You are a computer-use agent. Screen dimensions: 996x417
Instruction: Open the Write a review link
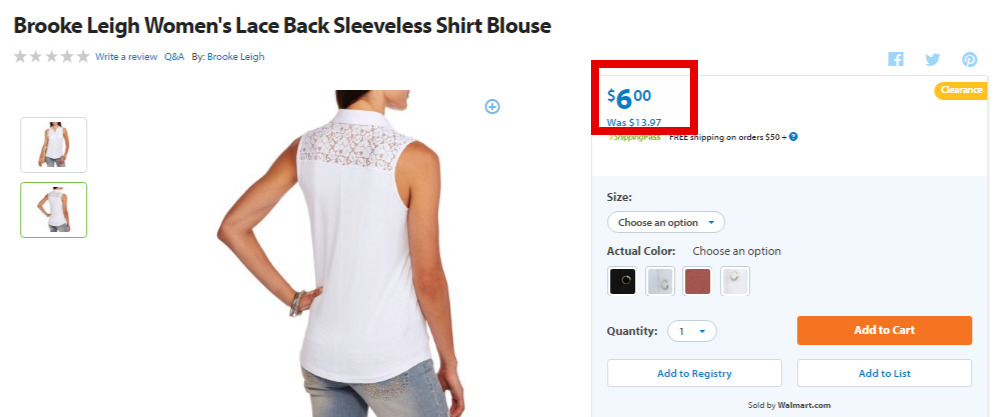coord(126,57)
